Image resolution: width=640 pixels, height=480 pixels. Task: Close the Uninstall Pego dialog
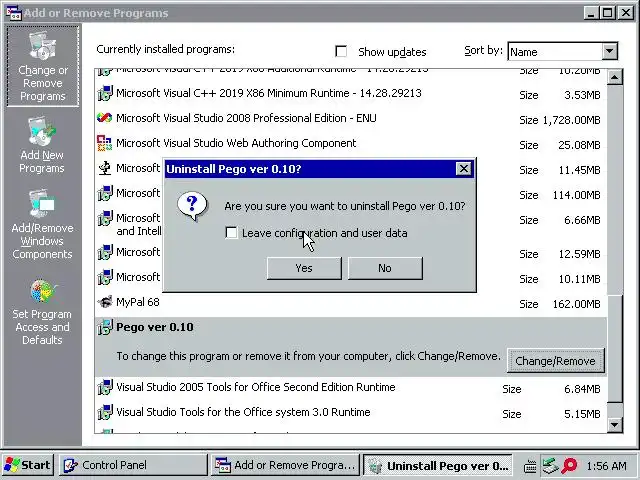[463, 169]
